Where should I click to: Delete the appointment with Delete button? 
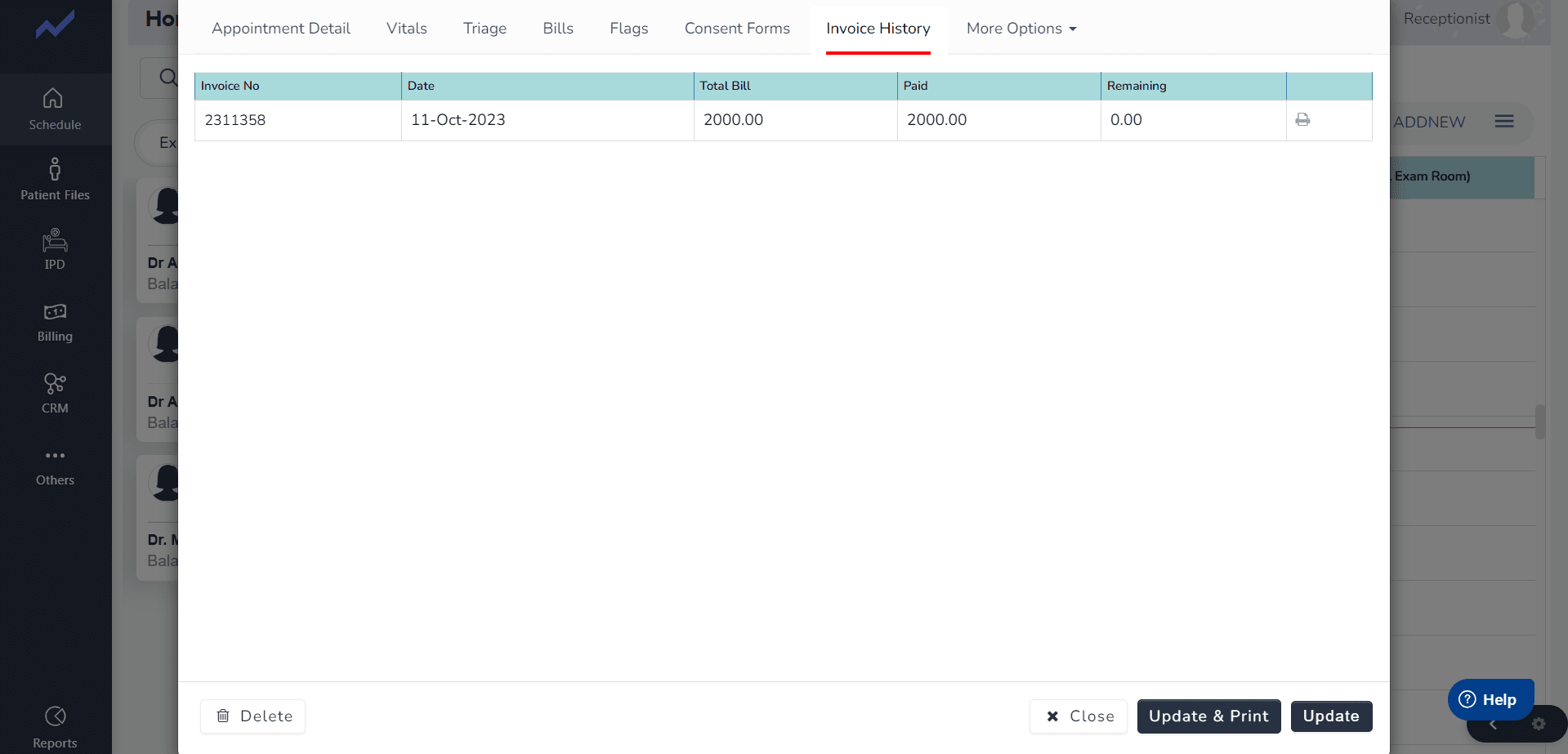pyautogui.click(x=253, y=716)
